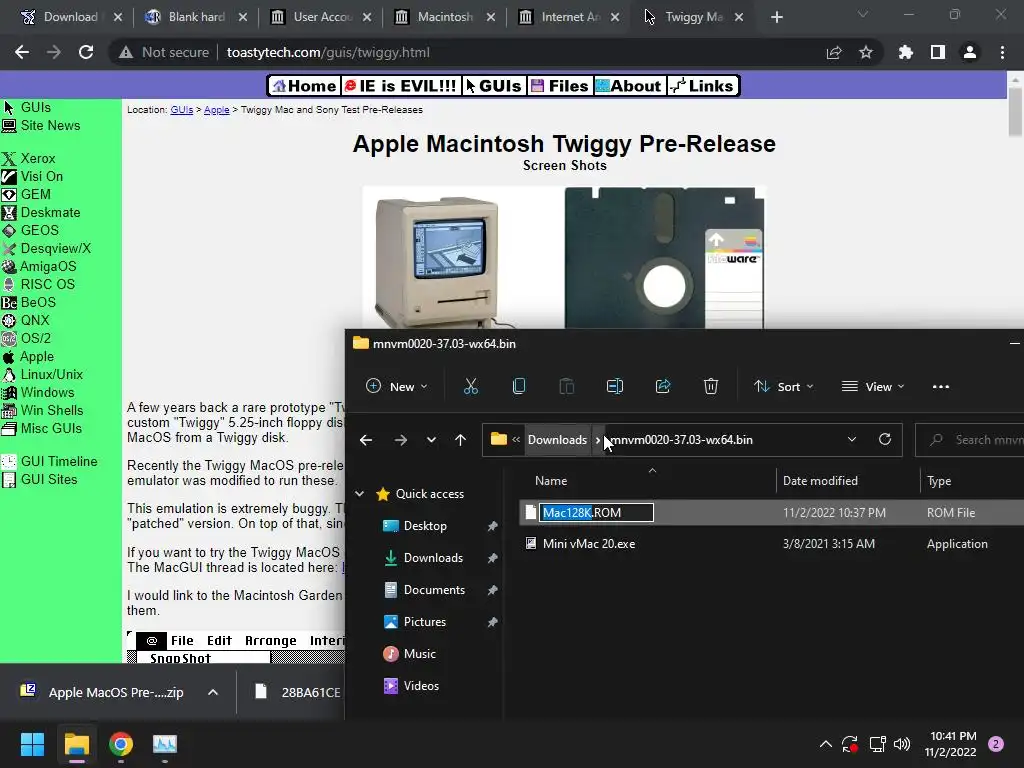The height and width of the screenshot is (768, 1024).
Task: Go up one folder in File Explorer
Action: pyautogui.click(x=460, y=440)
